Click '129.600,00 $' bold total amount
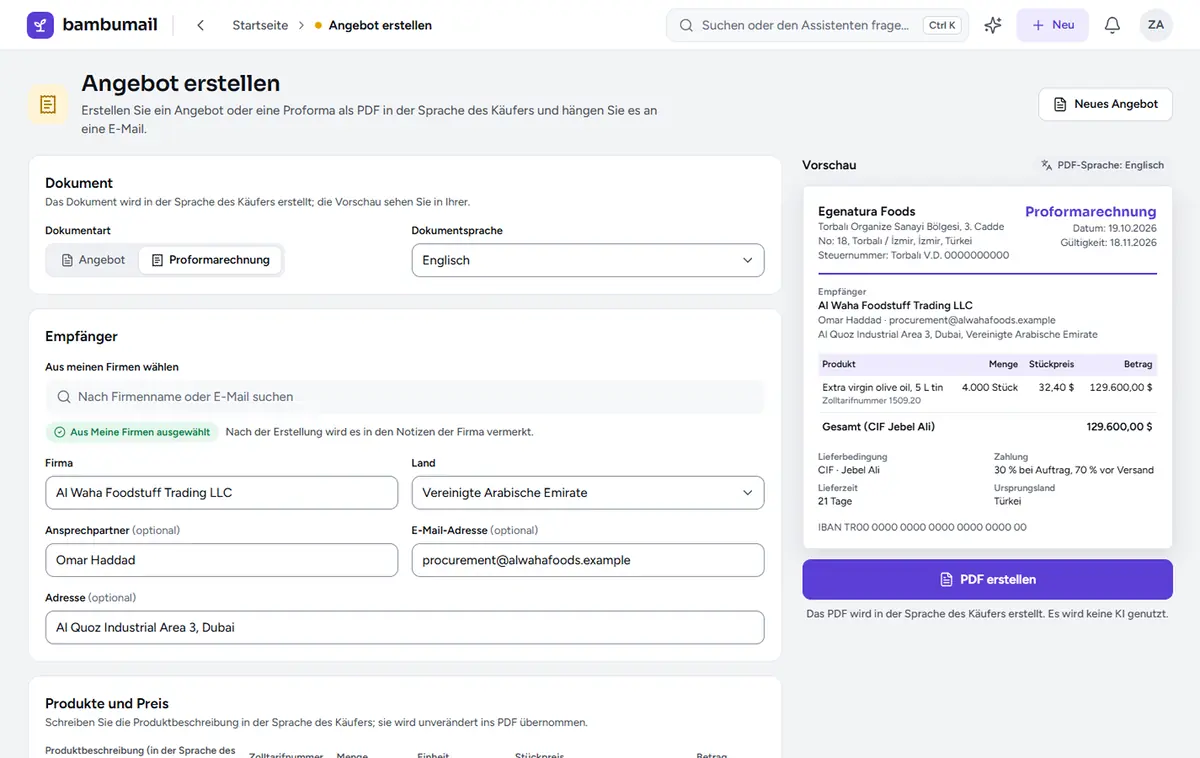This screenshot has width=1200, height=758. 1119,426
